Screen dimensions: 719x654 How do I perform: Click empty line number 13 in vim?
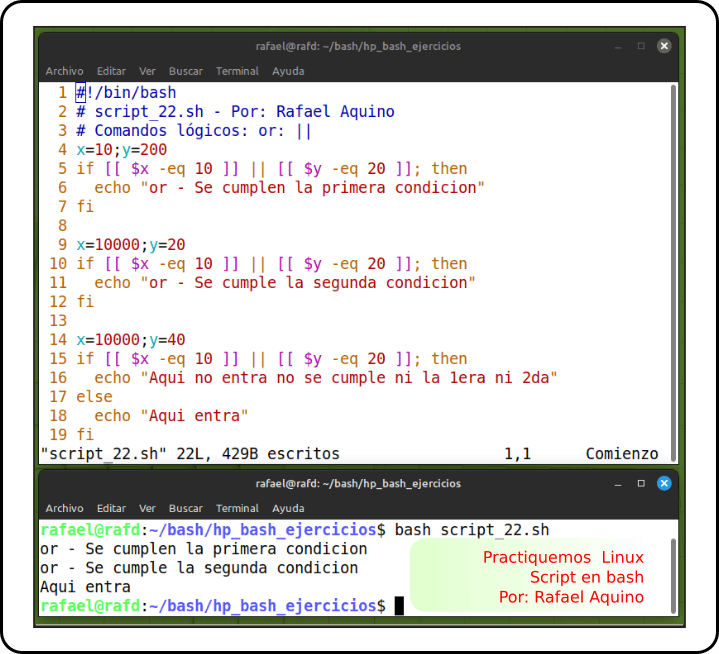coord(58,321)
